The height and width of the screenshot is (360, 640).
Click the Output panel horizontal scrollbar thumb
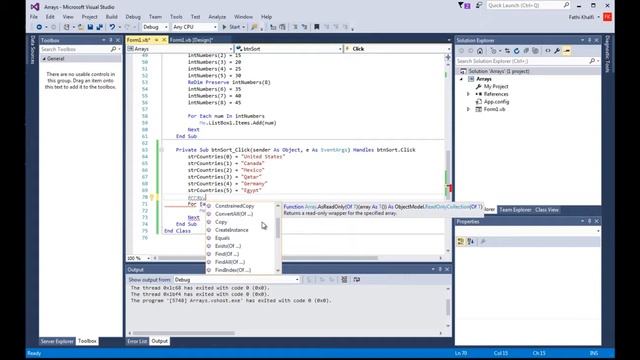(x=184, y=333)
